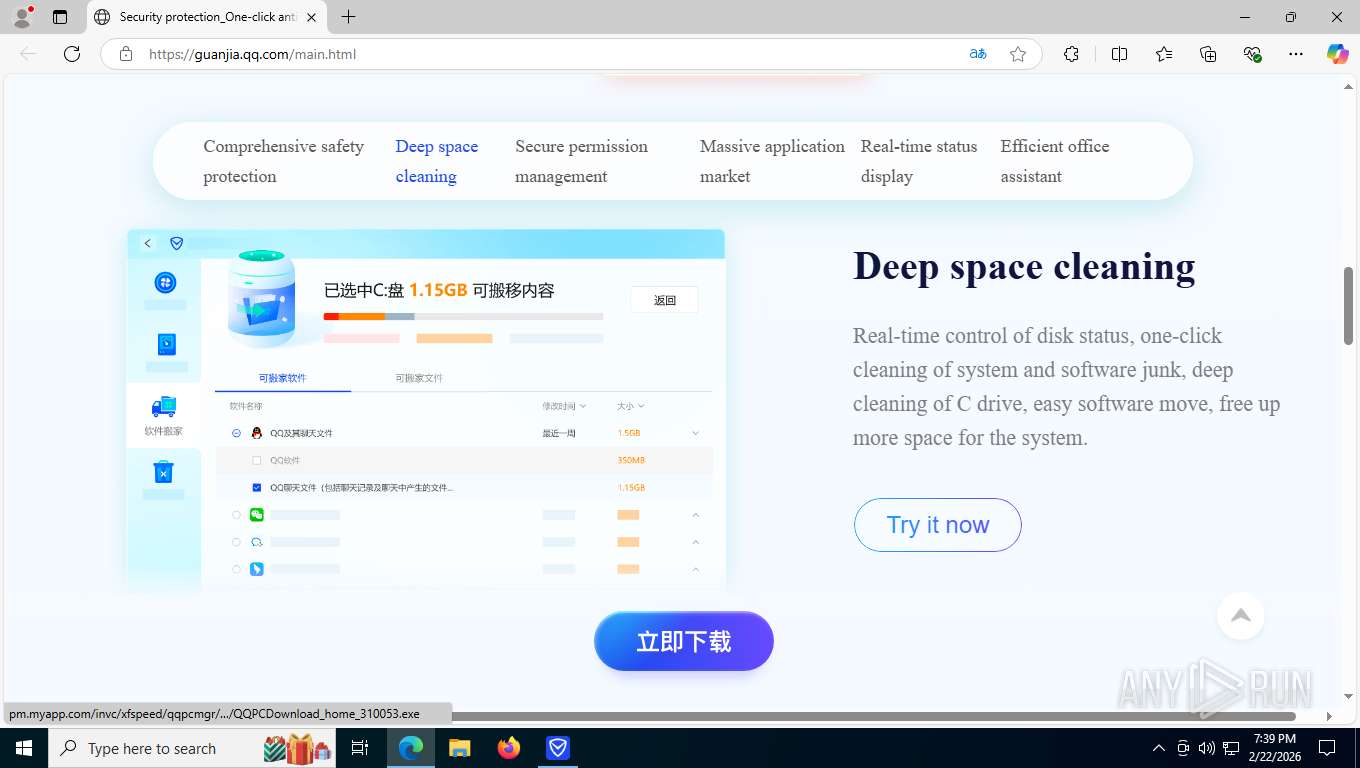This screenshot has width=1360, height=768.
Task: Click the round blue grid sidebar icon
Action: point(165,283)
